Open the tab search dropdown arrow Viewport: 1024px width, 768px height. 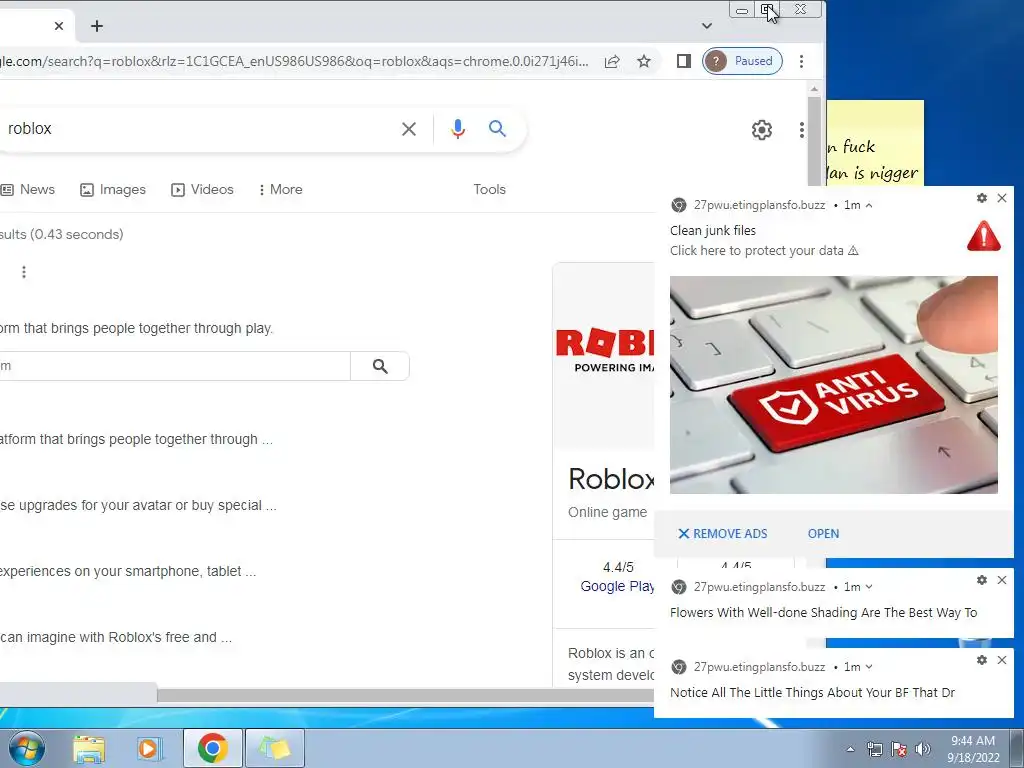[707, 26]
